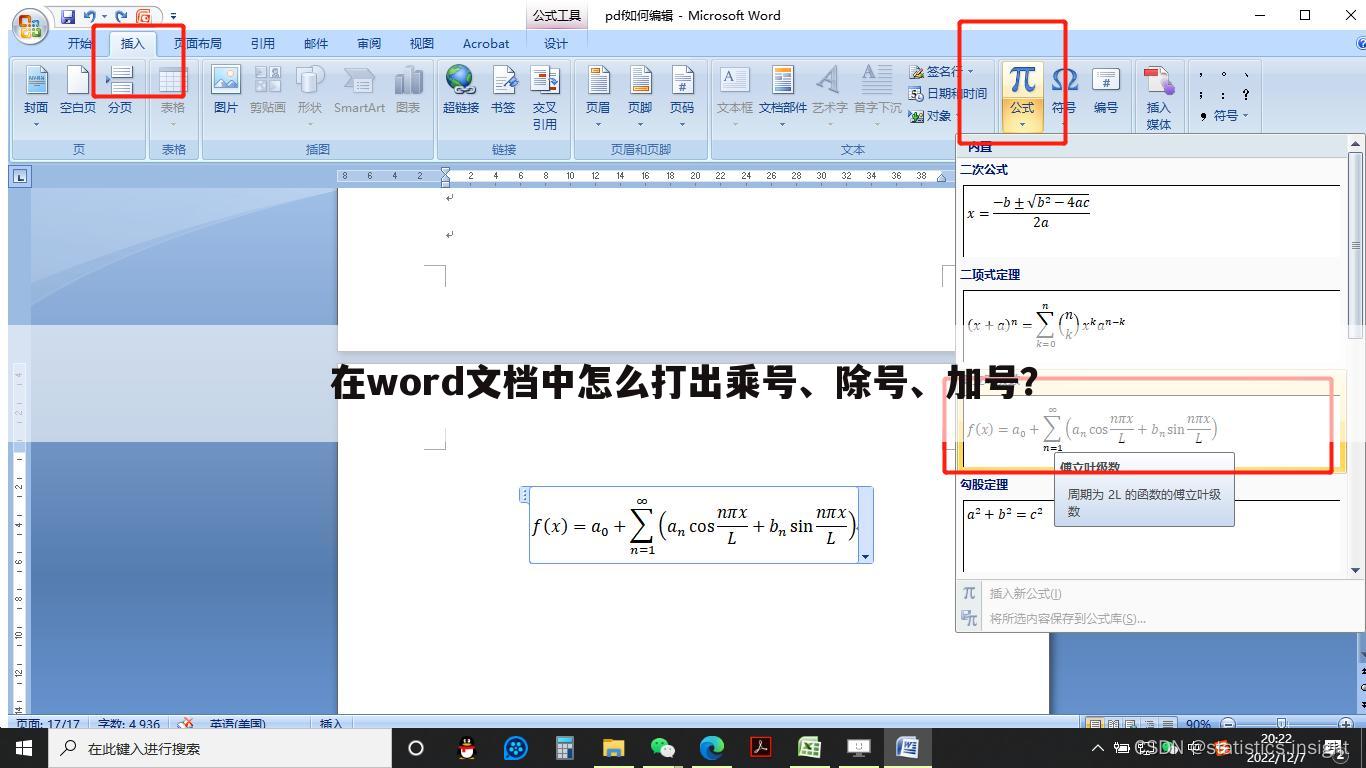This screenshot has width=1366, height=768.
Task: Open equation options dropdown on the document equation
Action: [865, 555]
